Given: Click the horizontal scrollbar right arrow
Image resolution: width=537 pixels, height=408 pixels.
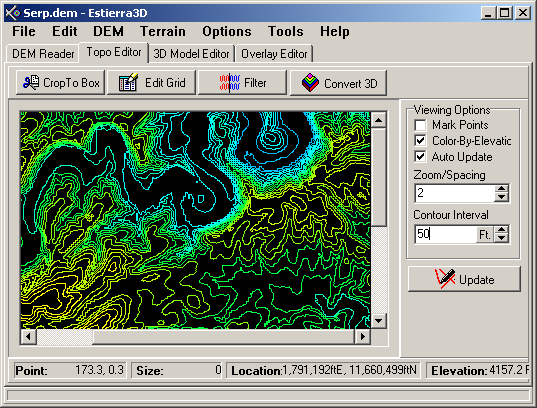Looking at the screenshot, I should pyautogui.click(x=363, y=337).
